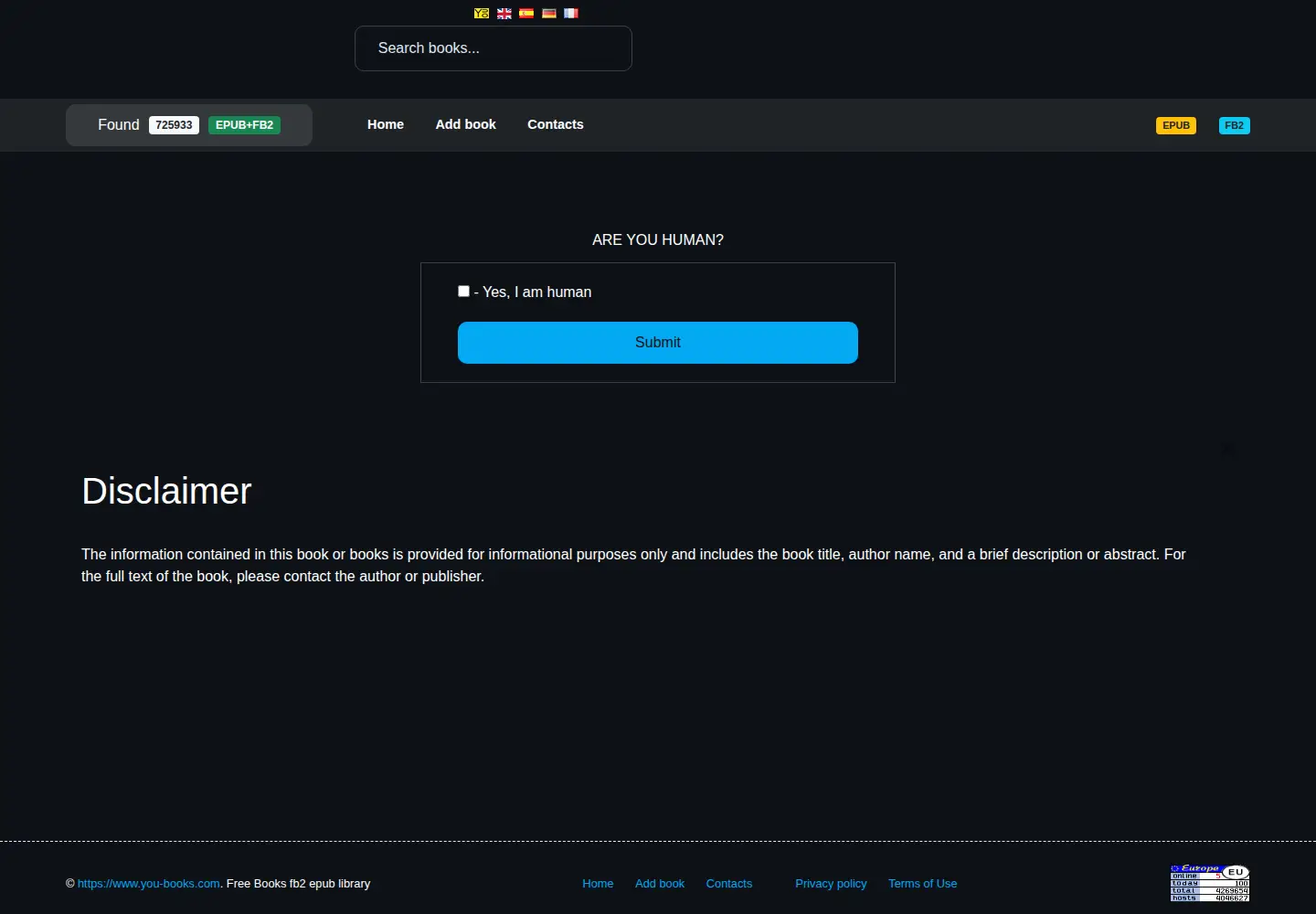Open Add book in the top navigation
Viewport: 1316px width, 914px height.
466,124
